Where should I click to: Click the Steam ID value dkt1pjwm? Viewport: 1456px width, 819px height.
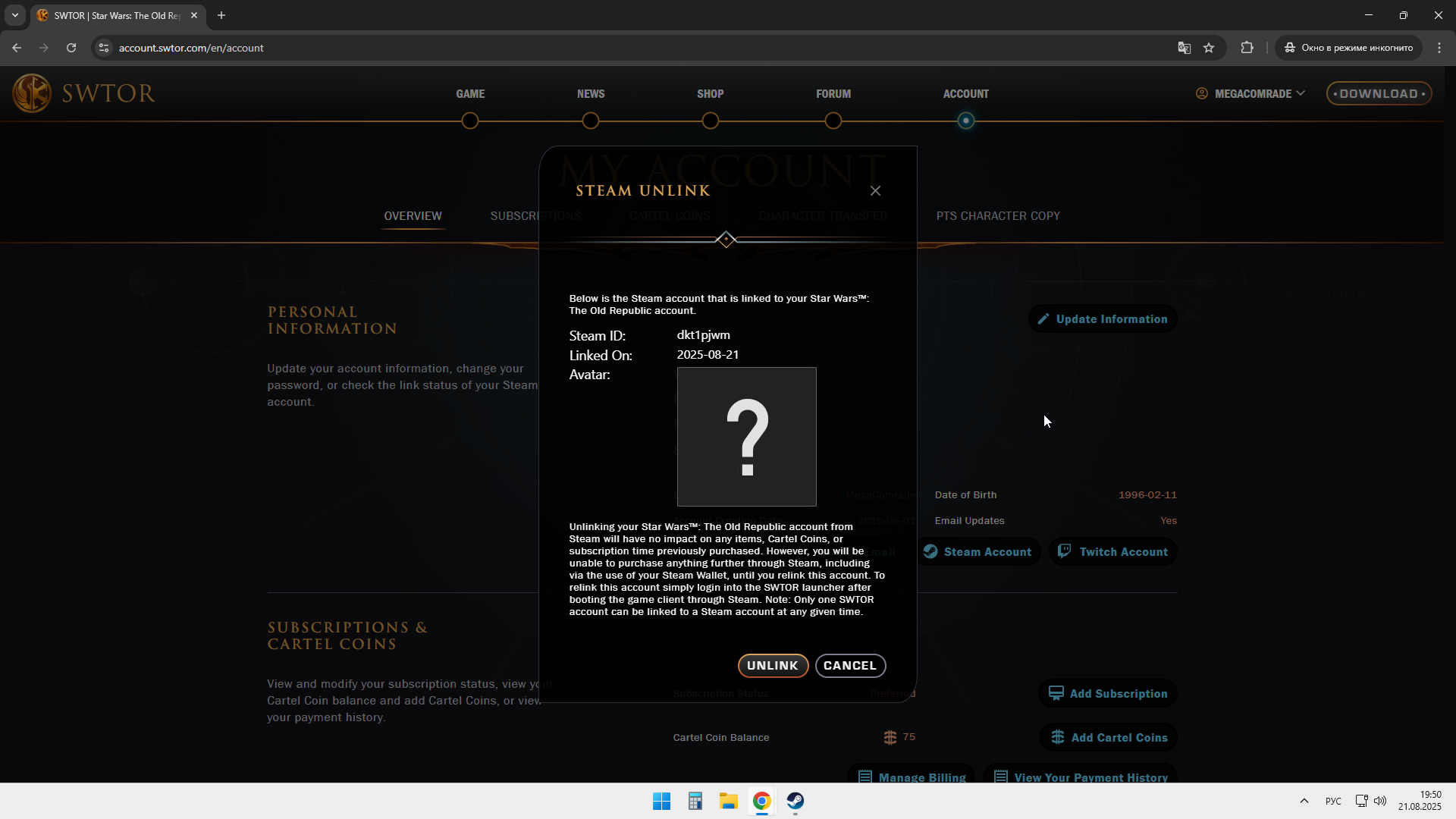(704, 335)
